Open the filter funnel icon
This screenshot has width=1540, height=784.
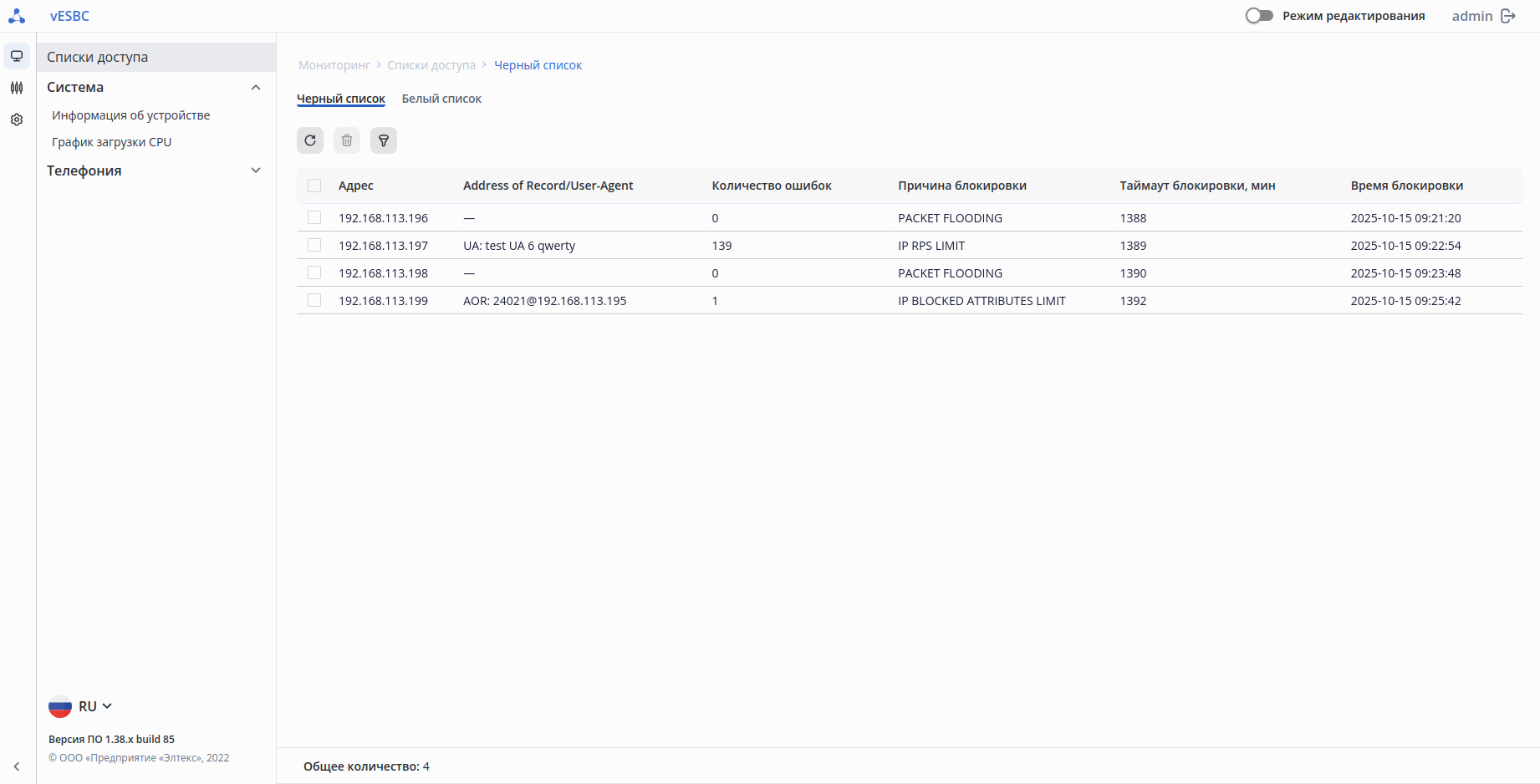click(384, 140)
